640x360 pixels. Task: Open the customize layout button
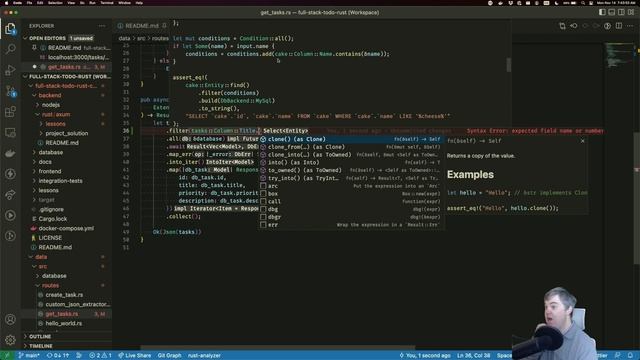[631, 13]
